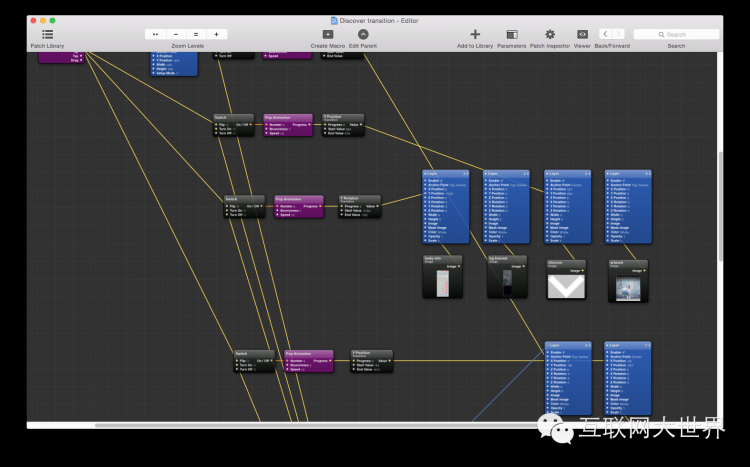Select the chevron image patch thumbnail
The image size is (750, 467).
pyautogui.click(x=566, y=285)
